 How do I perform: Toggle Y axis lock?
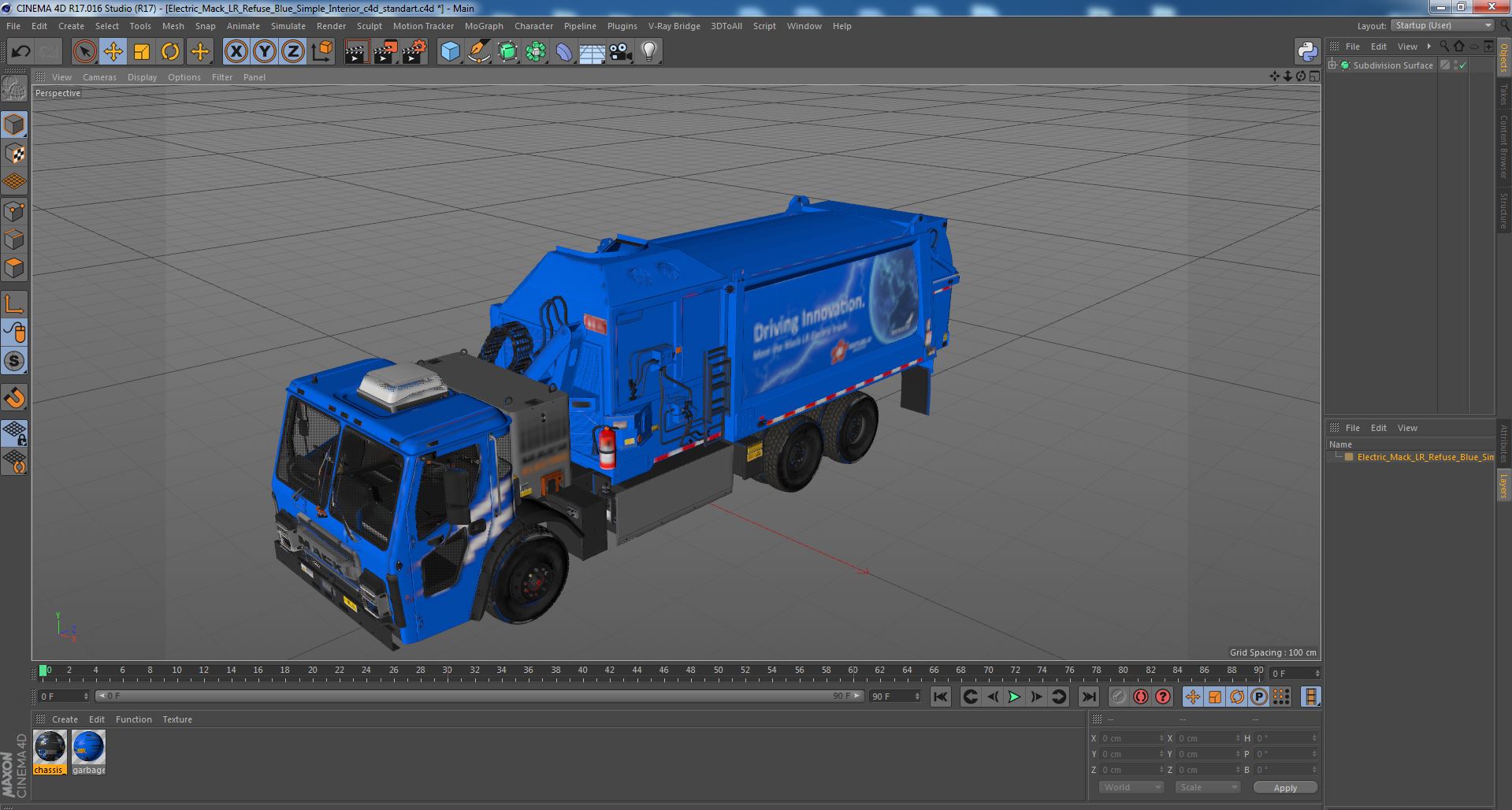(265, 52)
